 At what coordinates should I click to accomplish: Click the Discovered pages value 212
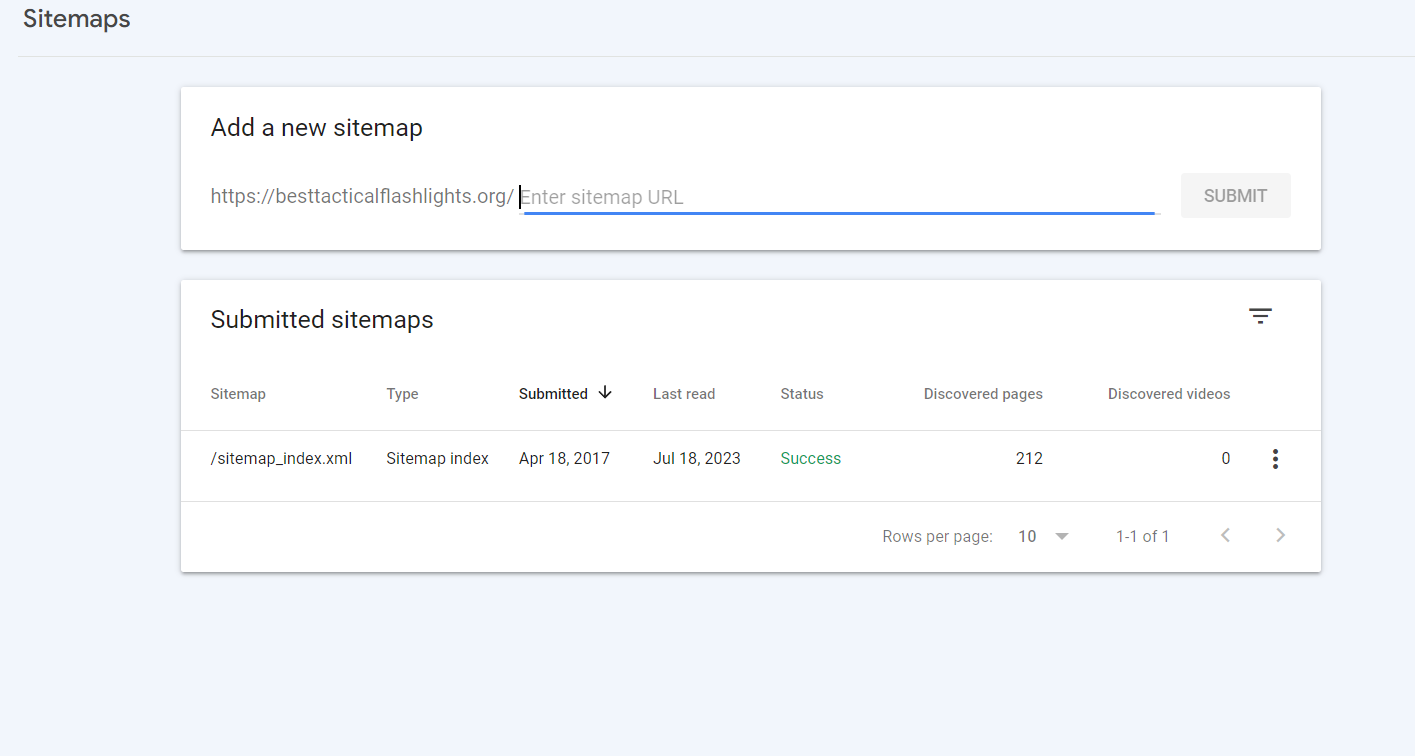click(x=1029, y=458)
